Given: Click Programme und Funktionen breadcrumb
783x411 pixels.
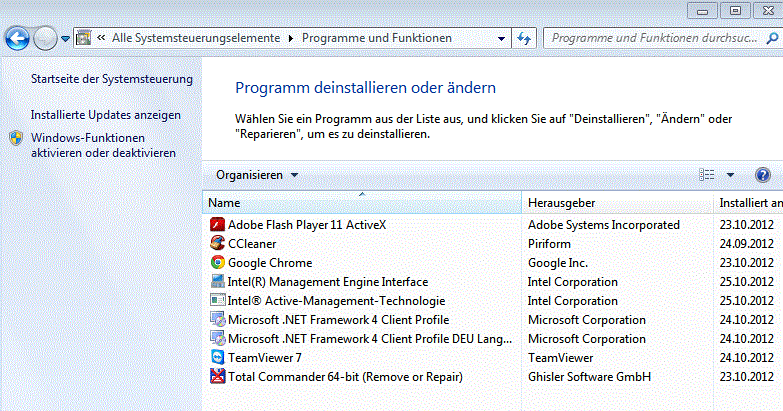Looking at the screenshot, I should 377,38.
